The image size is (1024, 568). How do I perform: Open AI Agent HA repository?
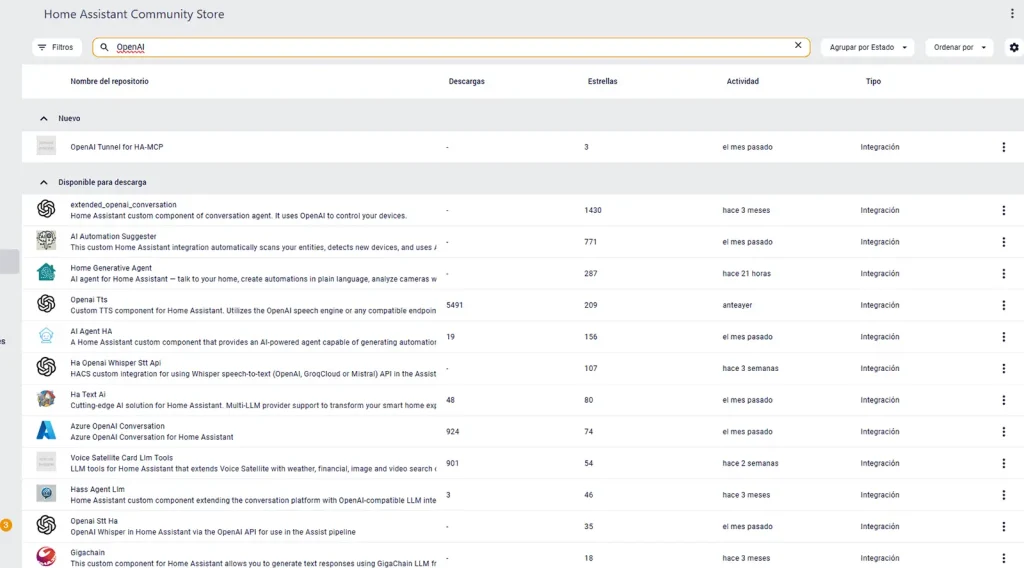522,337
